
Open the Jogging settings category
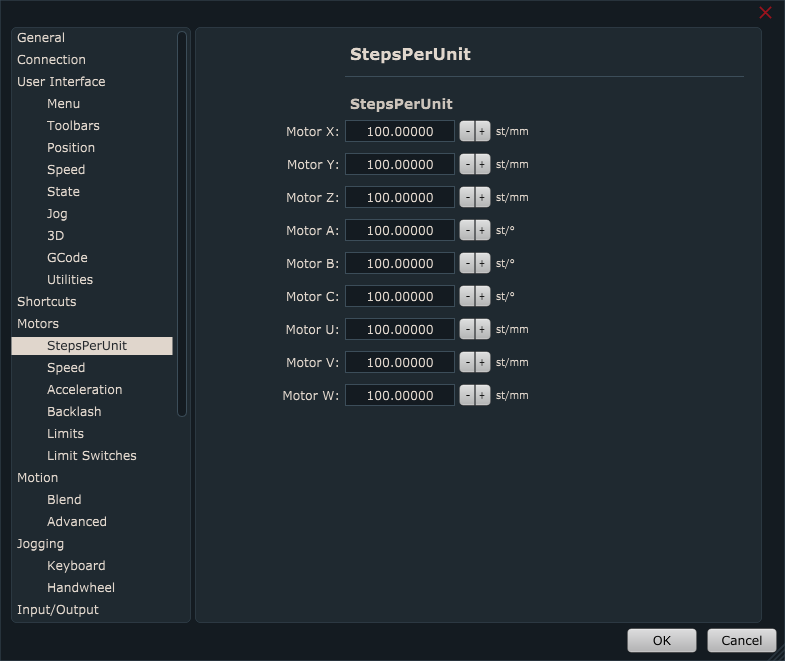pos(40,543)
